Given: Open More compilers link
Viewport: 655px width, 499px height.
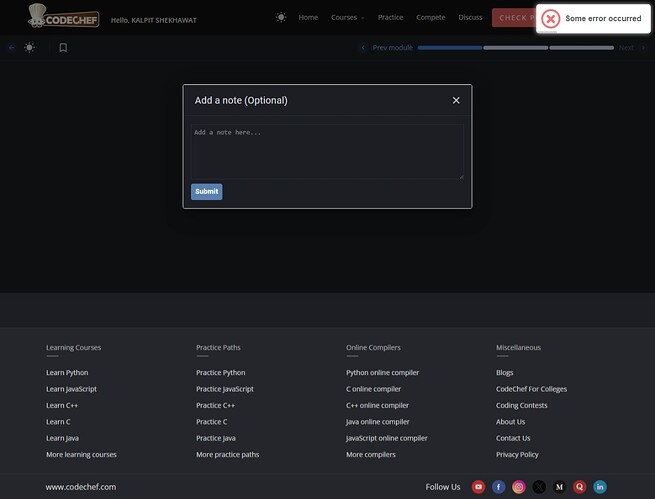Looking at the screenshot, I should point(371,454).
